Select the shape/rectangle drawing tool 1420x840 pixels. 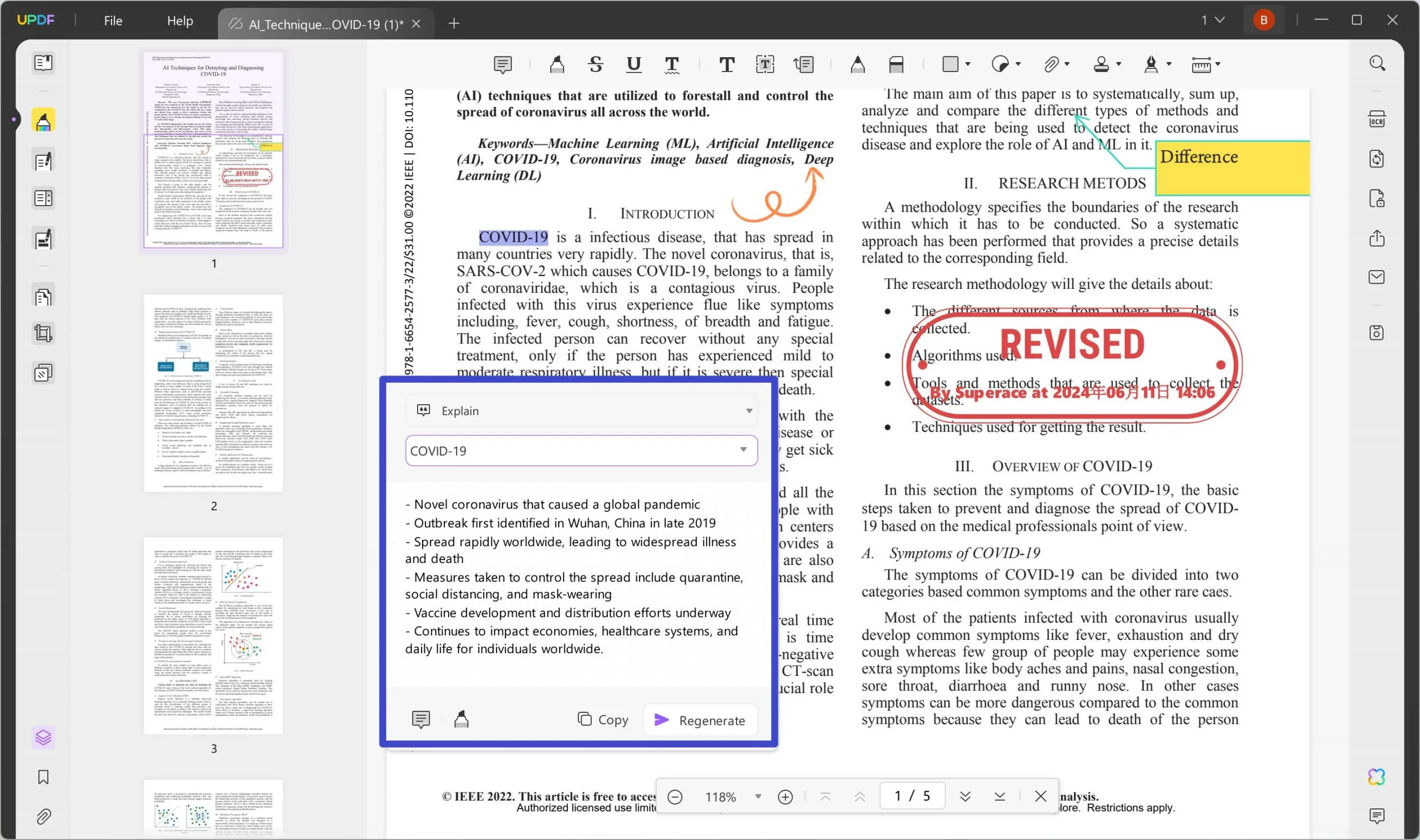[949, 64]
